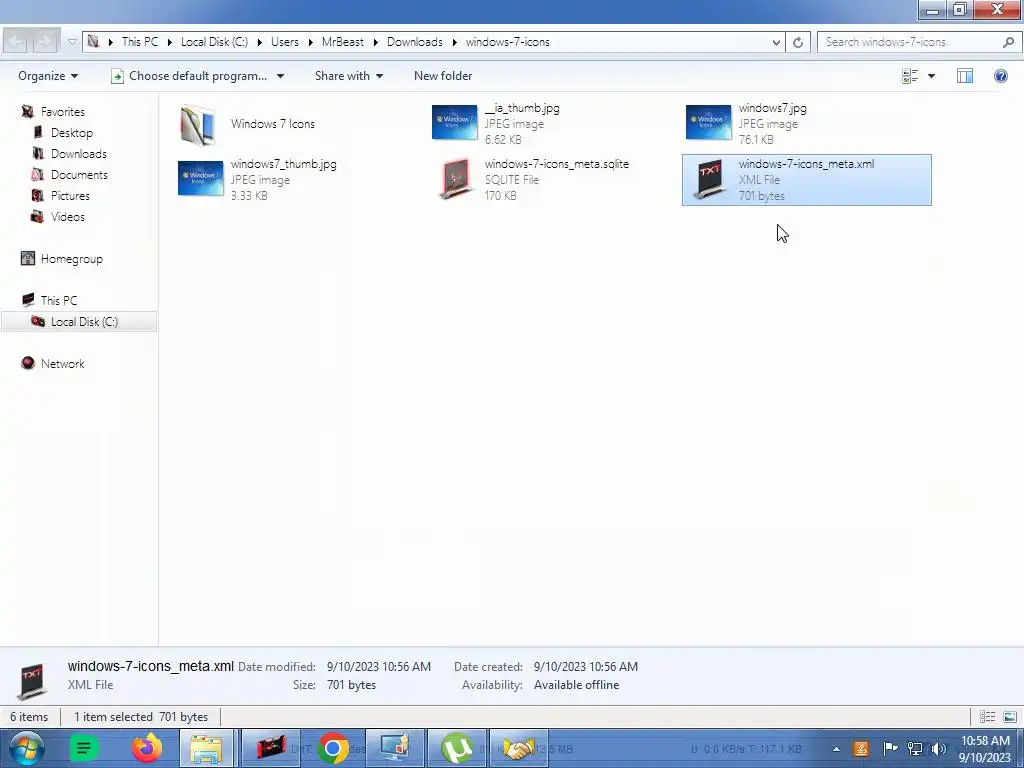The height and width of the screenshot is (768, 1024).
Task: Open Desktop in navigation pane
Action: tap(72, 133)
